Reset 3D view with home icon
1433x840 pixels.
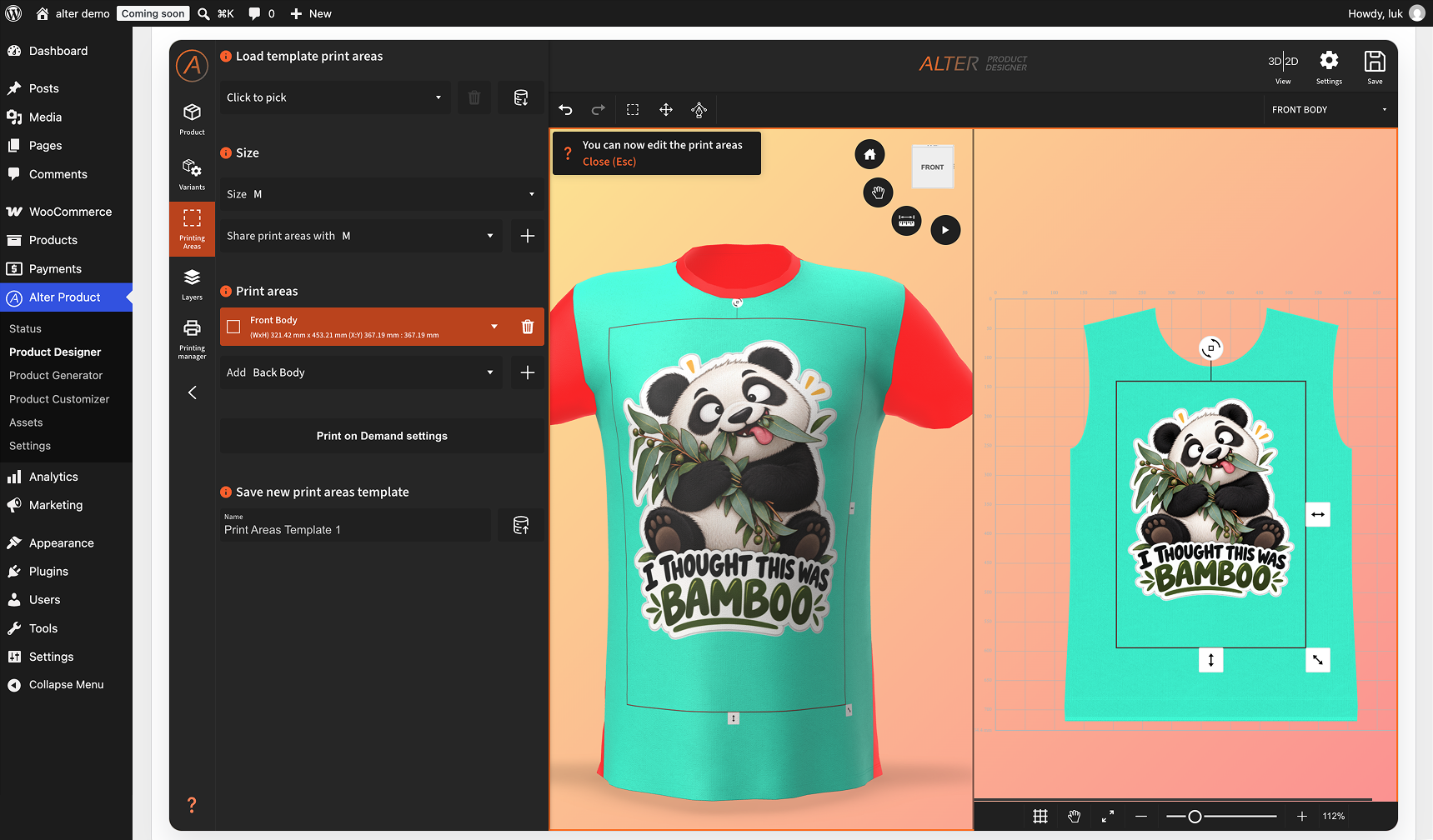[x=869, y=154]
